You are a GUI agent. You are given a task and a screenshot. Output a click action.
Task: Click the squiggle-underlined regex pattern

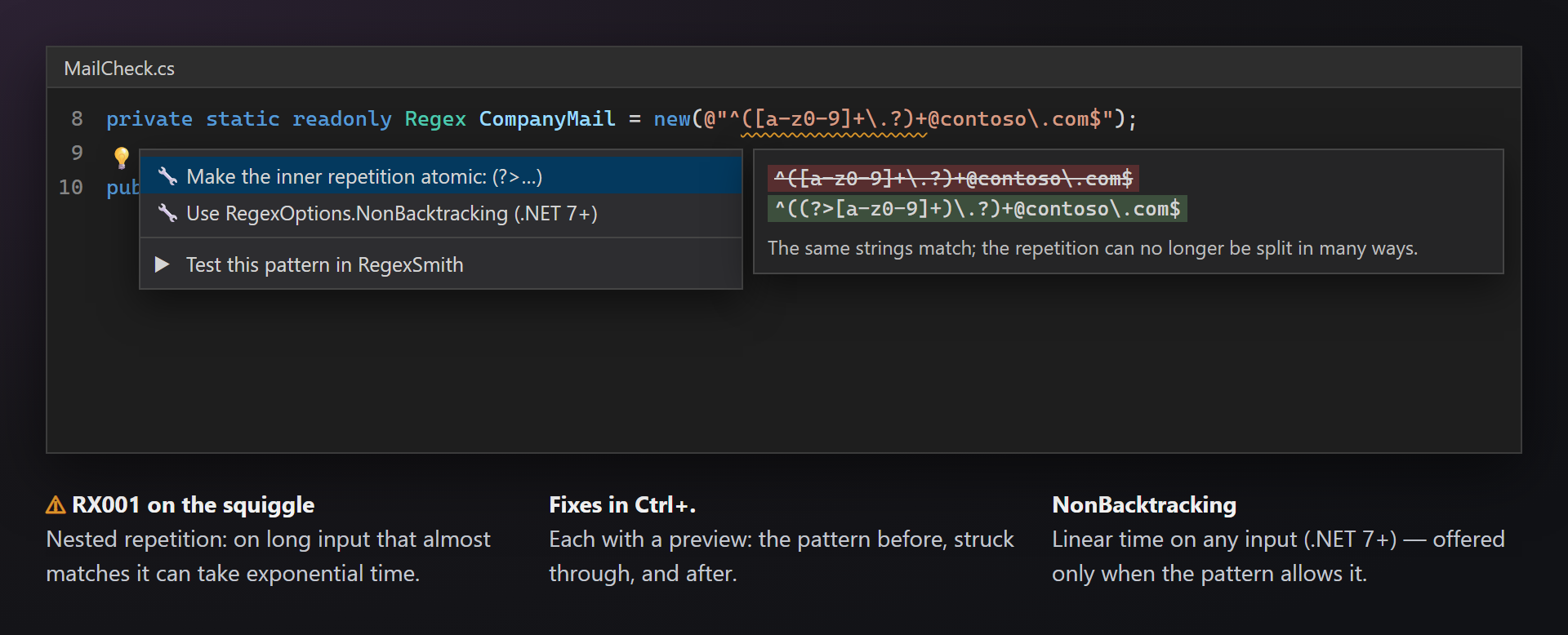tap(834, 120)
